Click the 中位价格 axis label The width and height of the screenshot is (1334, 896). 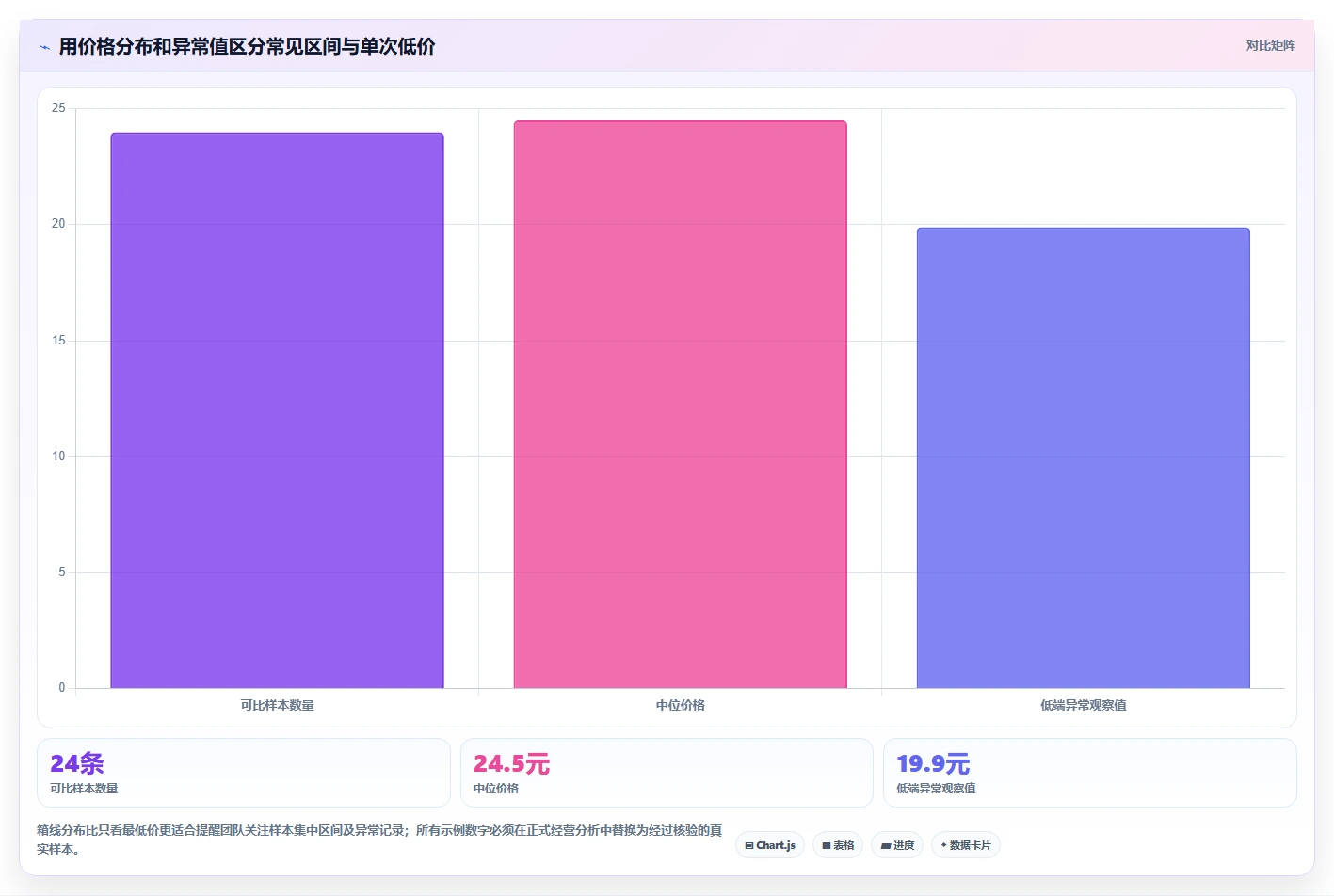tap(680, 705)
